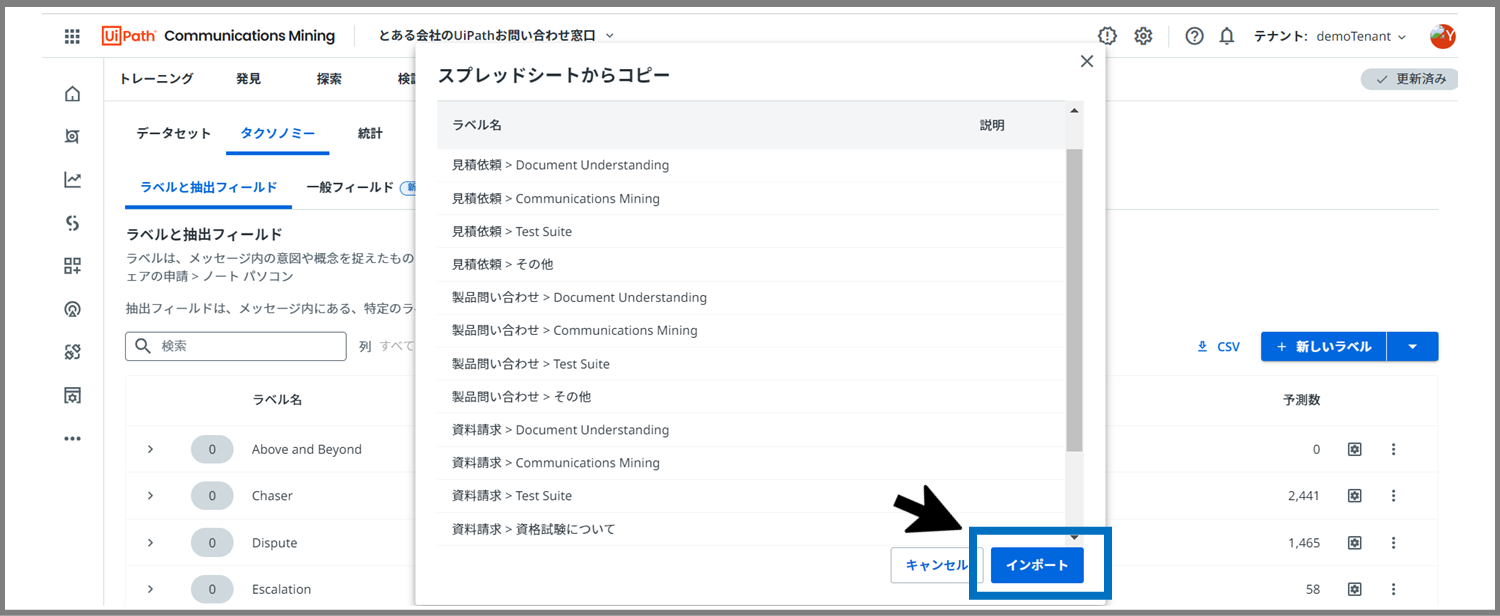Image resolution: width=1500 pixels, height=616 pixels.
Task: Select row 見積依頼 > Document Understanding
Action: (x=751, y=165)
